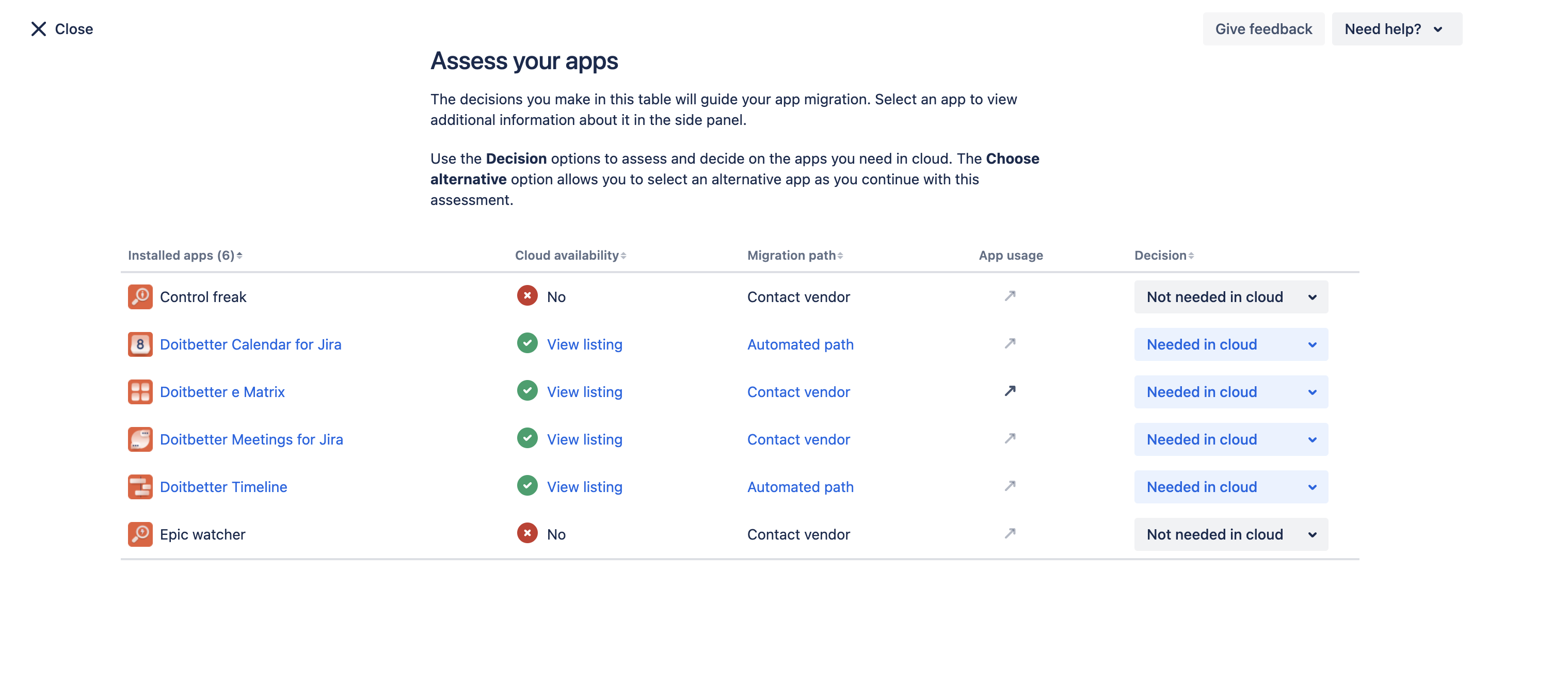The image size is (1568, 696).
Task: Click the Doitbetter Timeline app icon
Action: coord(140,486)
